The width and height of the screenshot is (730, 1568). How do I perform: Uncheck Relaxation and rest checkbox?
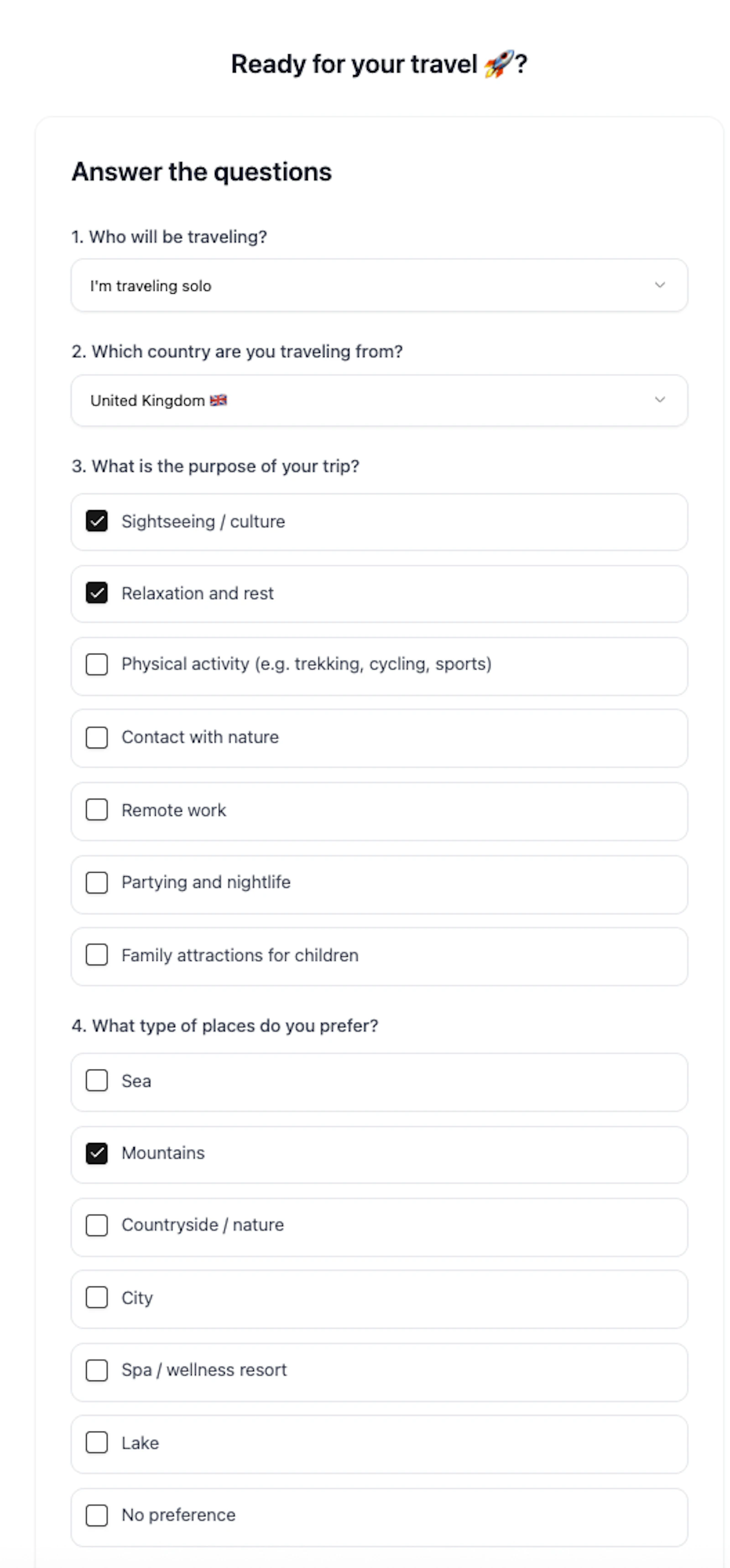(97, 593)
